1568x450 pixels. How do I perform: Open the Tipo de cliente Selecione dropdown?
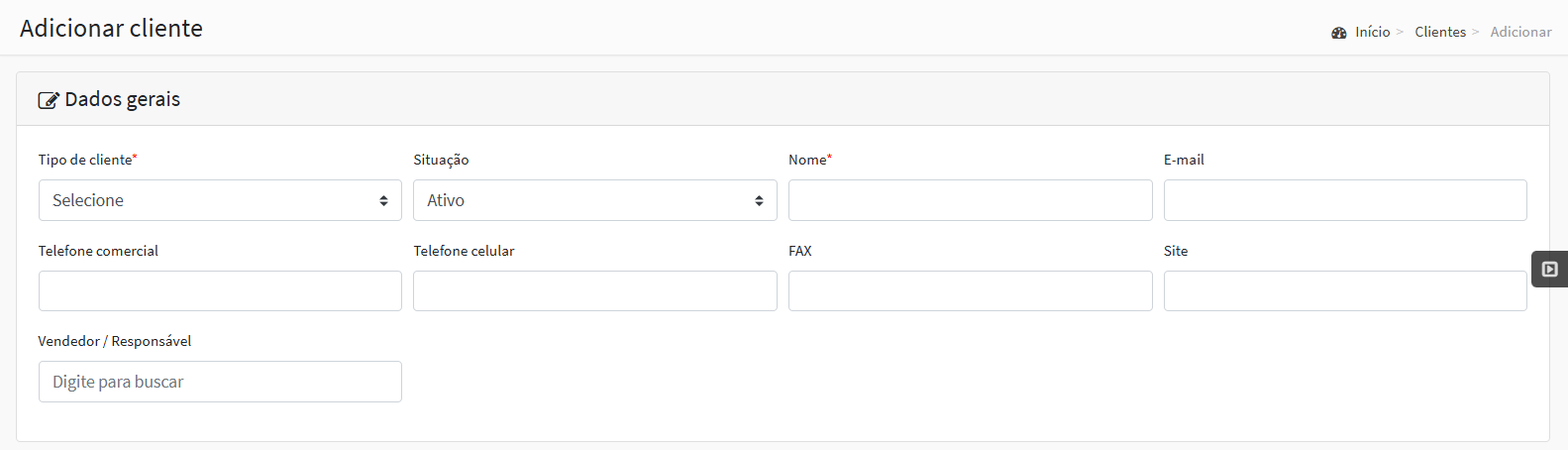coord(220,200)
